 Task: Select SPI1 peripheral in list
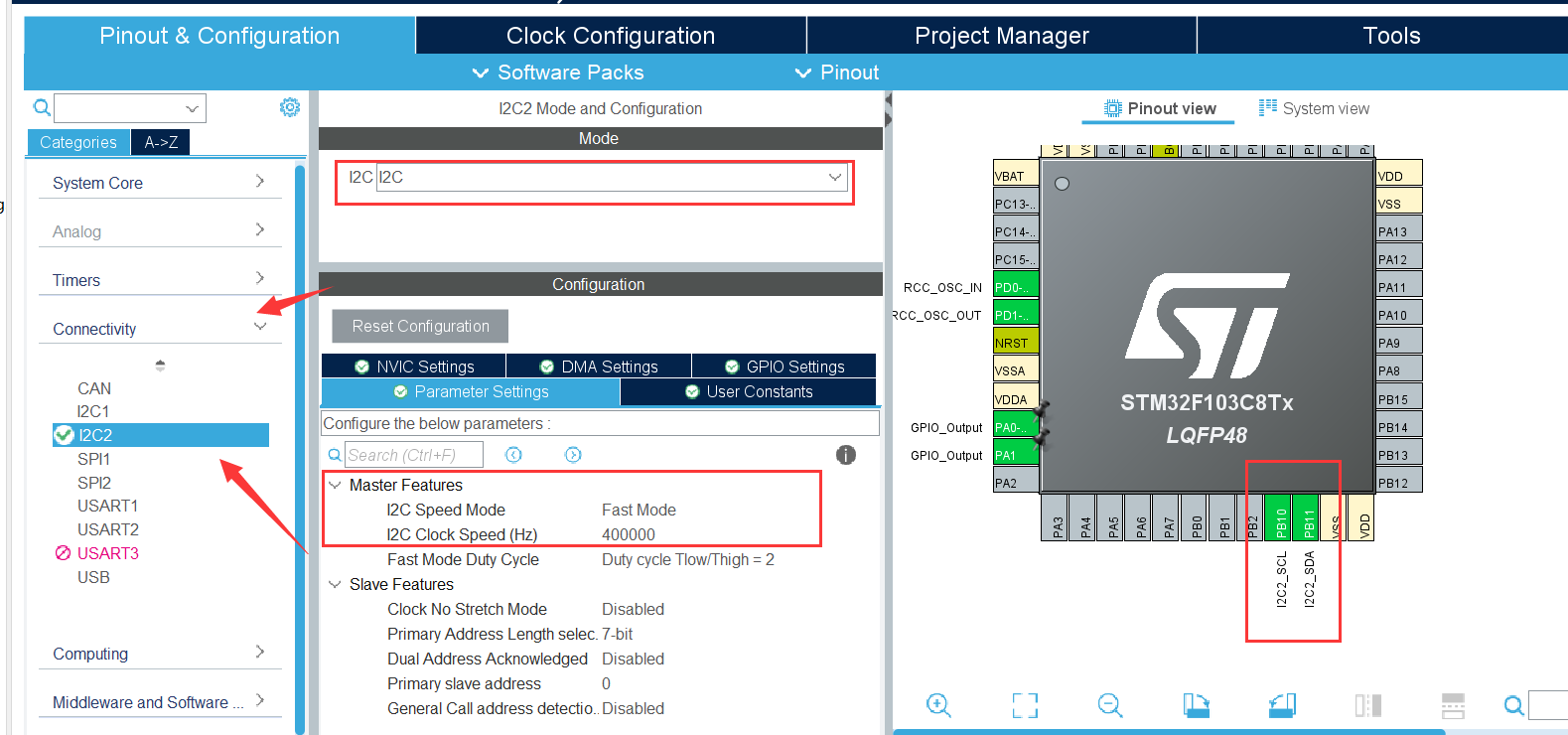93,459
